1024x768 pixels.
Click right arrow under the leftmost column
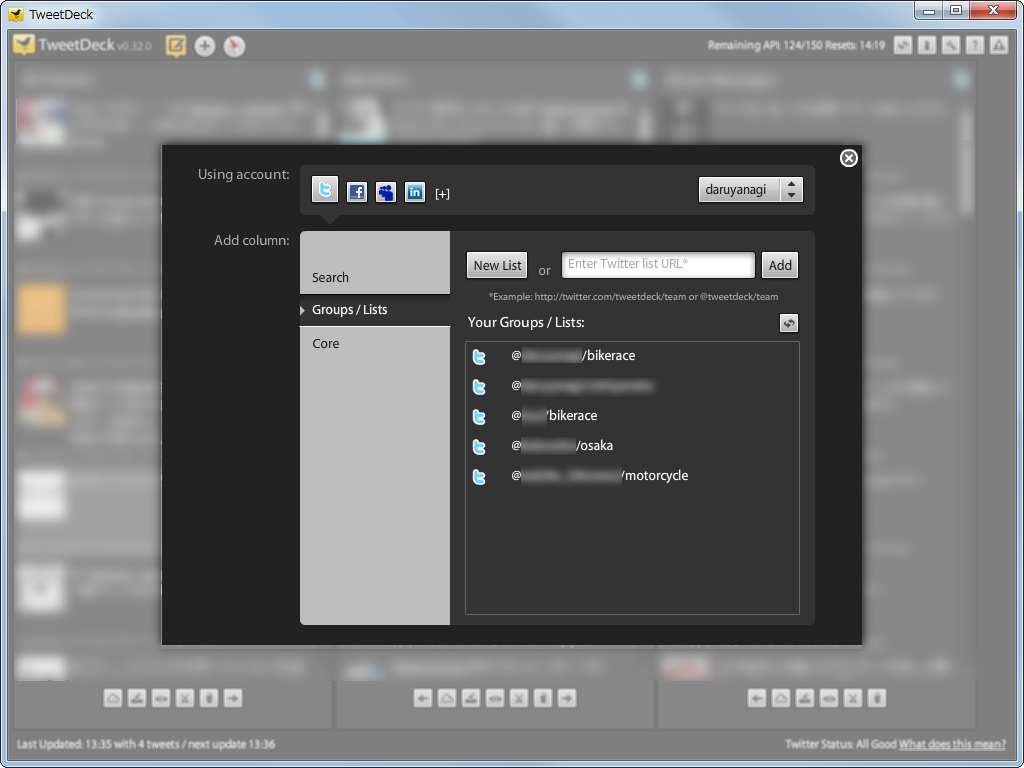(x=232, y=698)
